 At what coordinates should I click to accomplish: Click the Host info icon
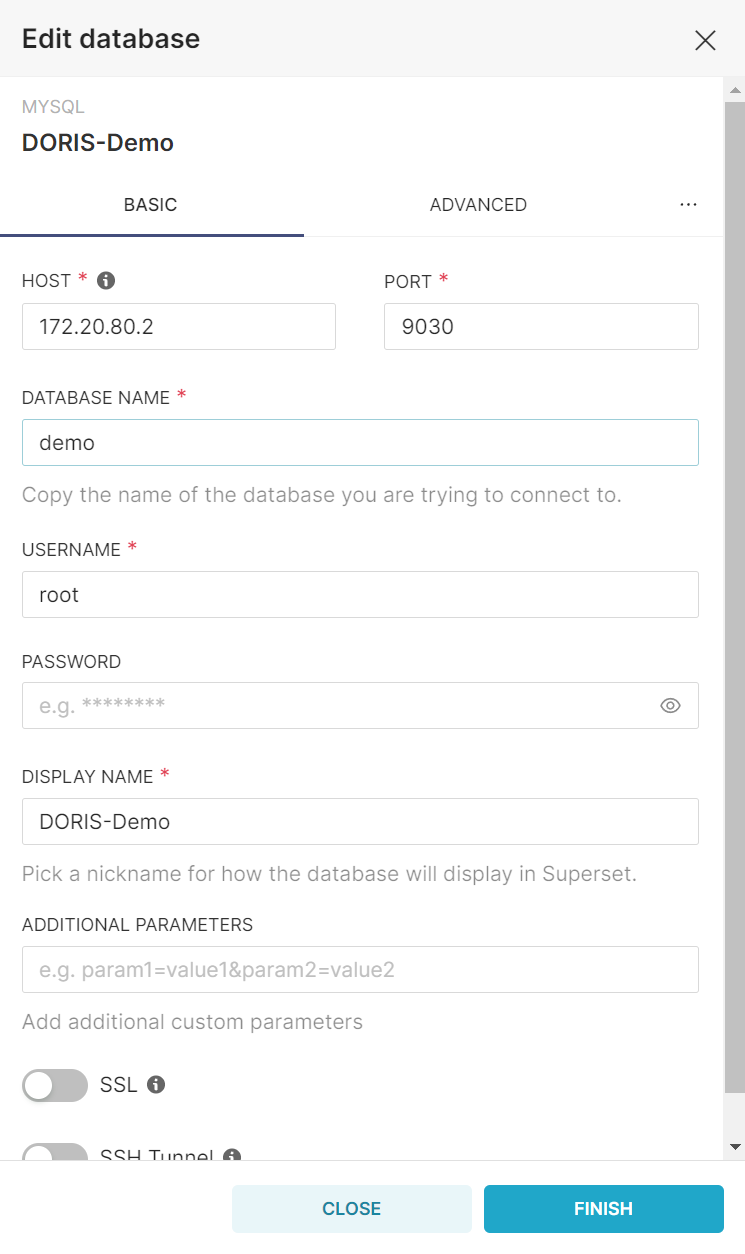[106, 281]
